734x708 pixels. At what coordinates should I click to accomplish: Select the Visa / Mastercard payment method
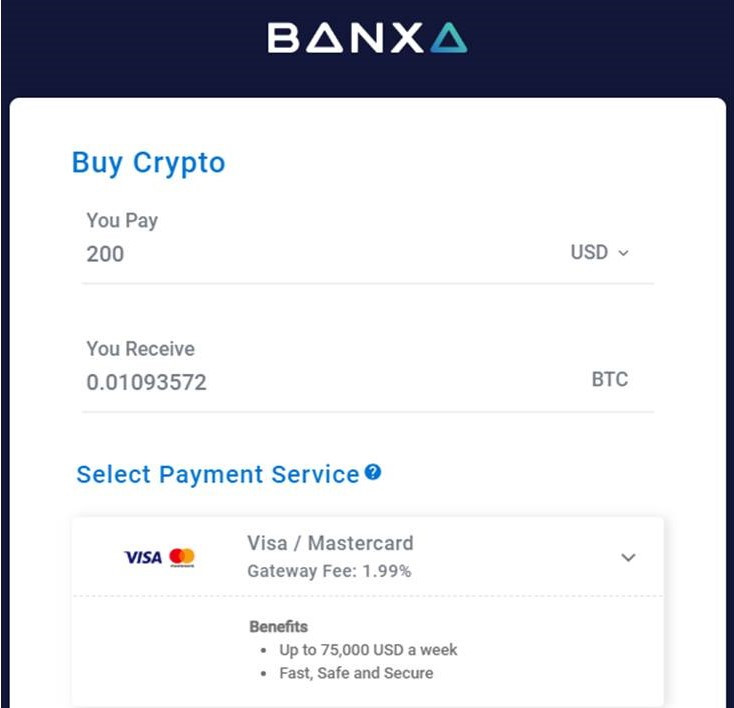(x=368, y=557)
